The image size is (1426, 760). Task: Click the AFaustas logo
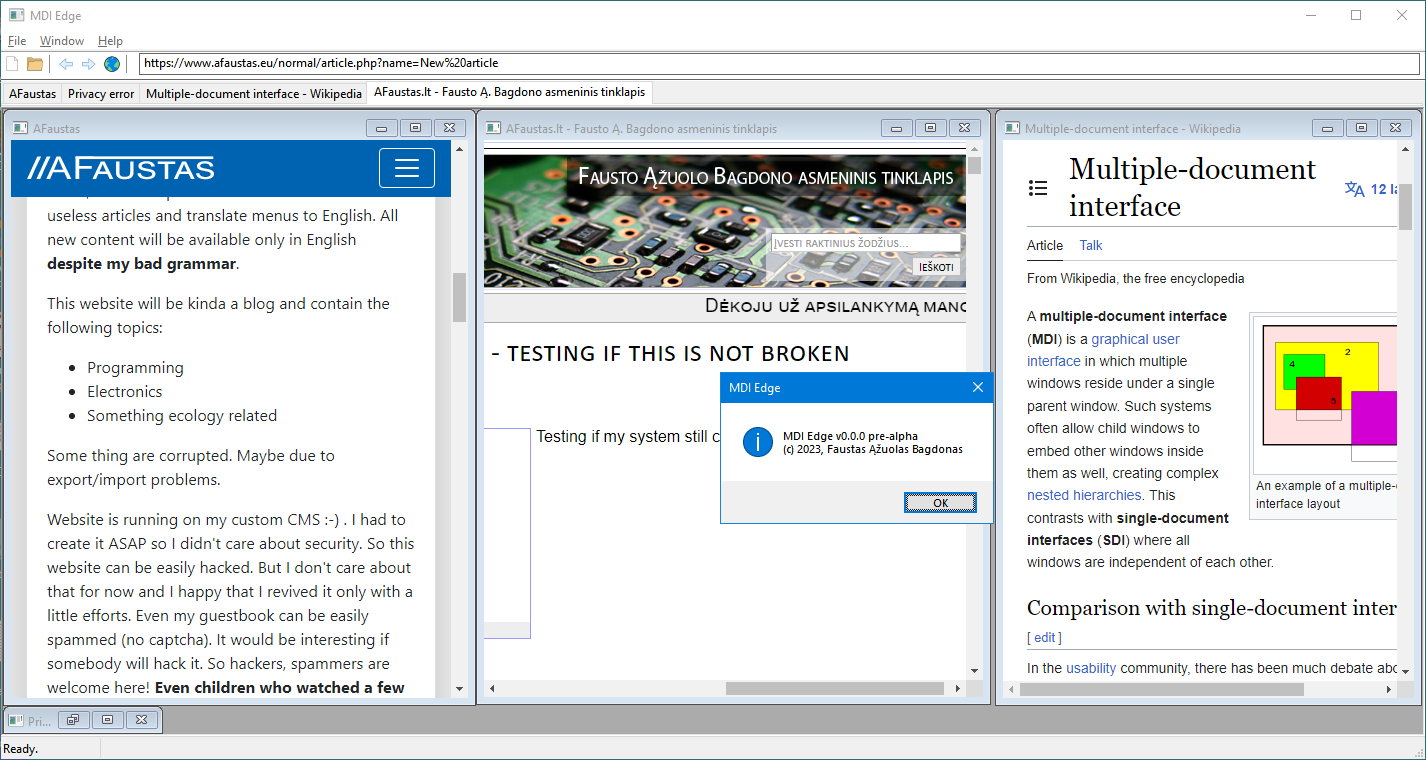coord(121,168)
